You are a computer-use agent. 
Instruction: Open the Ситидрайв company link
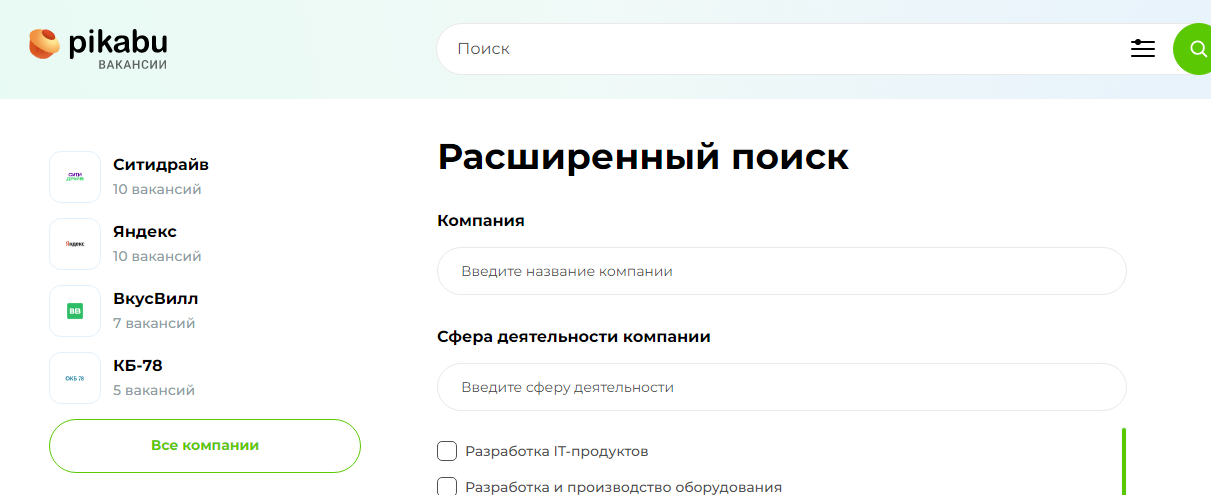(x=161, y=165)
